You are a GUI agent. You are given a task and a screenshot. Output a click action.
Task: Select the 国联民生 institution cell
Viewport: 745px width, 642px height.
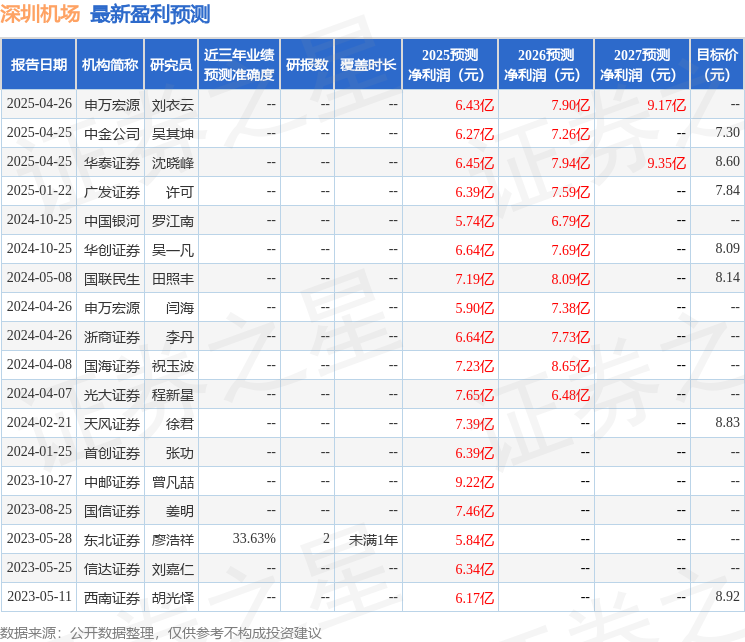pyautogui.click(x=112, y=279)
